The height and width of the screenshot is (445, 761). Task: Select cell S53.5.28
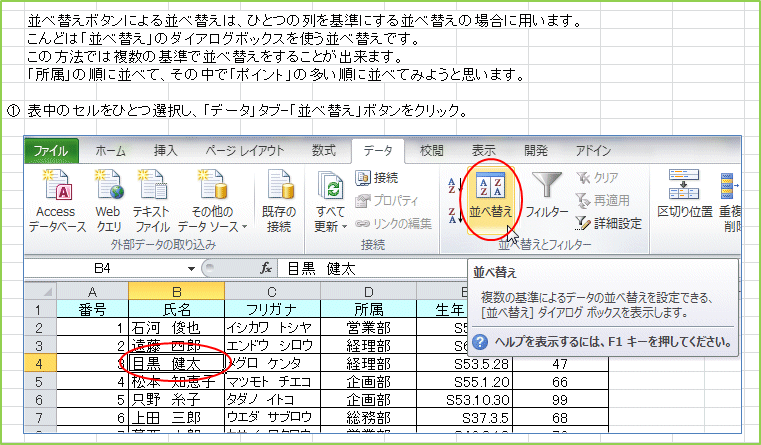coord(464,363)
